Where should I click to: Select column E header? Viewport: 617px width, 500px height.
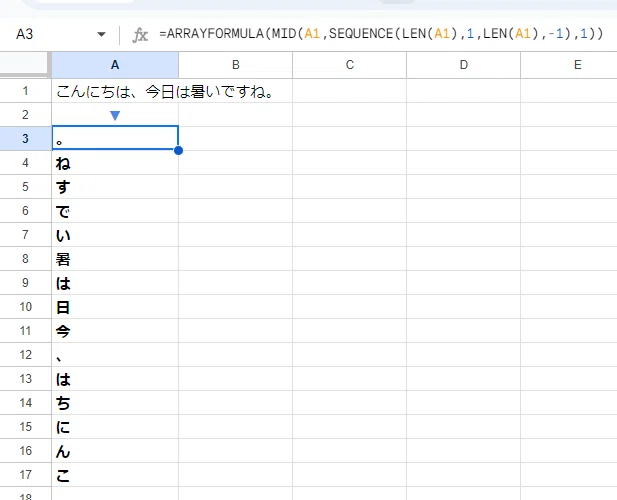pyautogui.click(x=569, y=65)
